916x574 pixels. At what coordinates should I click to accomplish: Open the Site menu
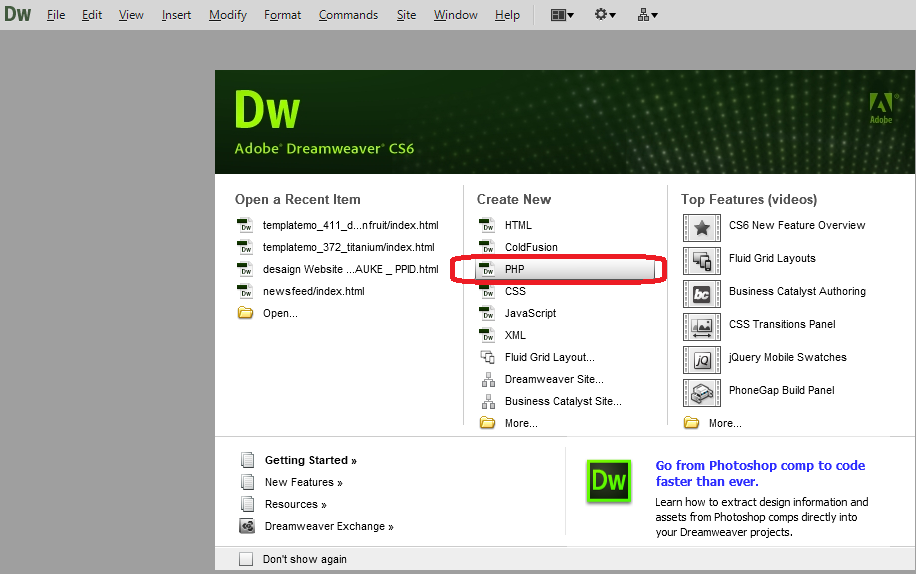pos(406,15)
